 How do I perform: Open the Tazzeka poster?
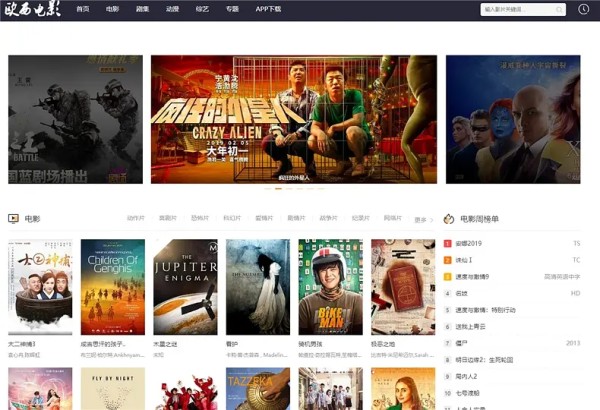coord(258,389)
